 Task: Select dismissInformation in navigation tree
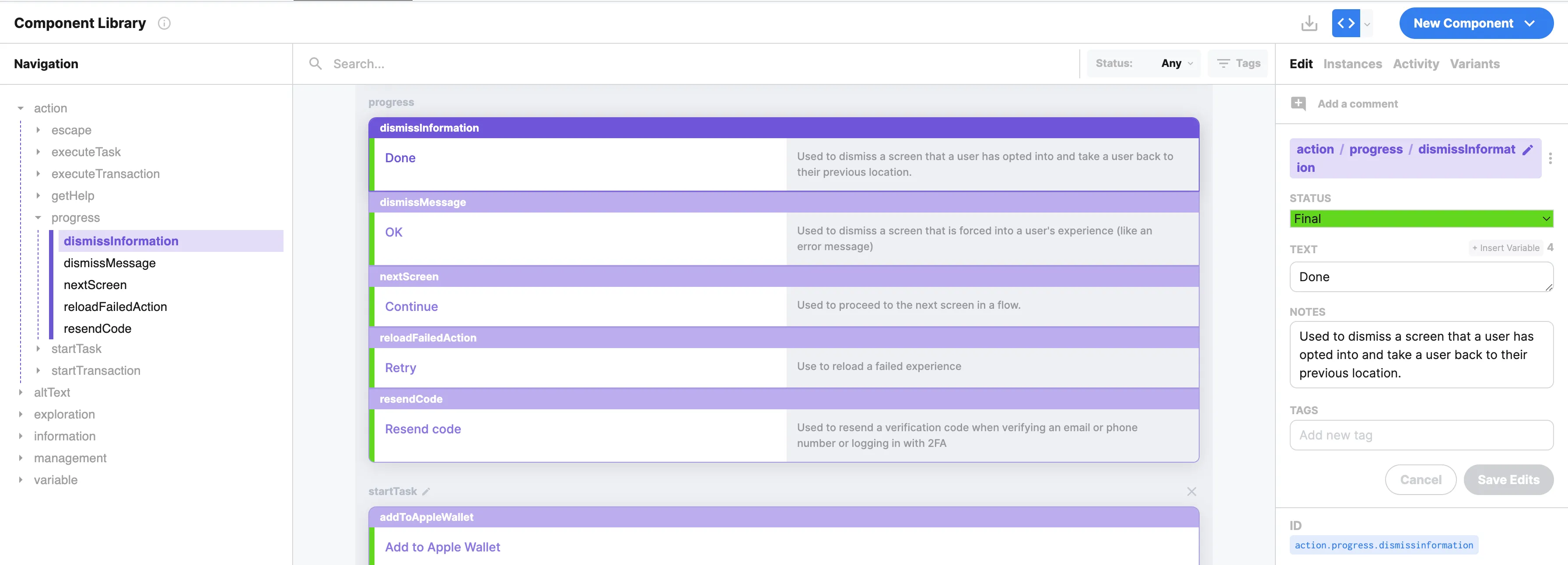tap(171, 241)
